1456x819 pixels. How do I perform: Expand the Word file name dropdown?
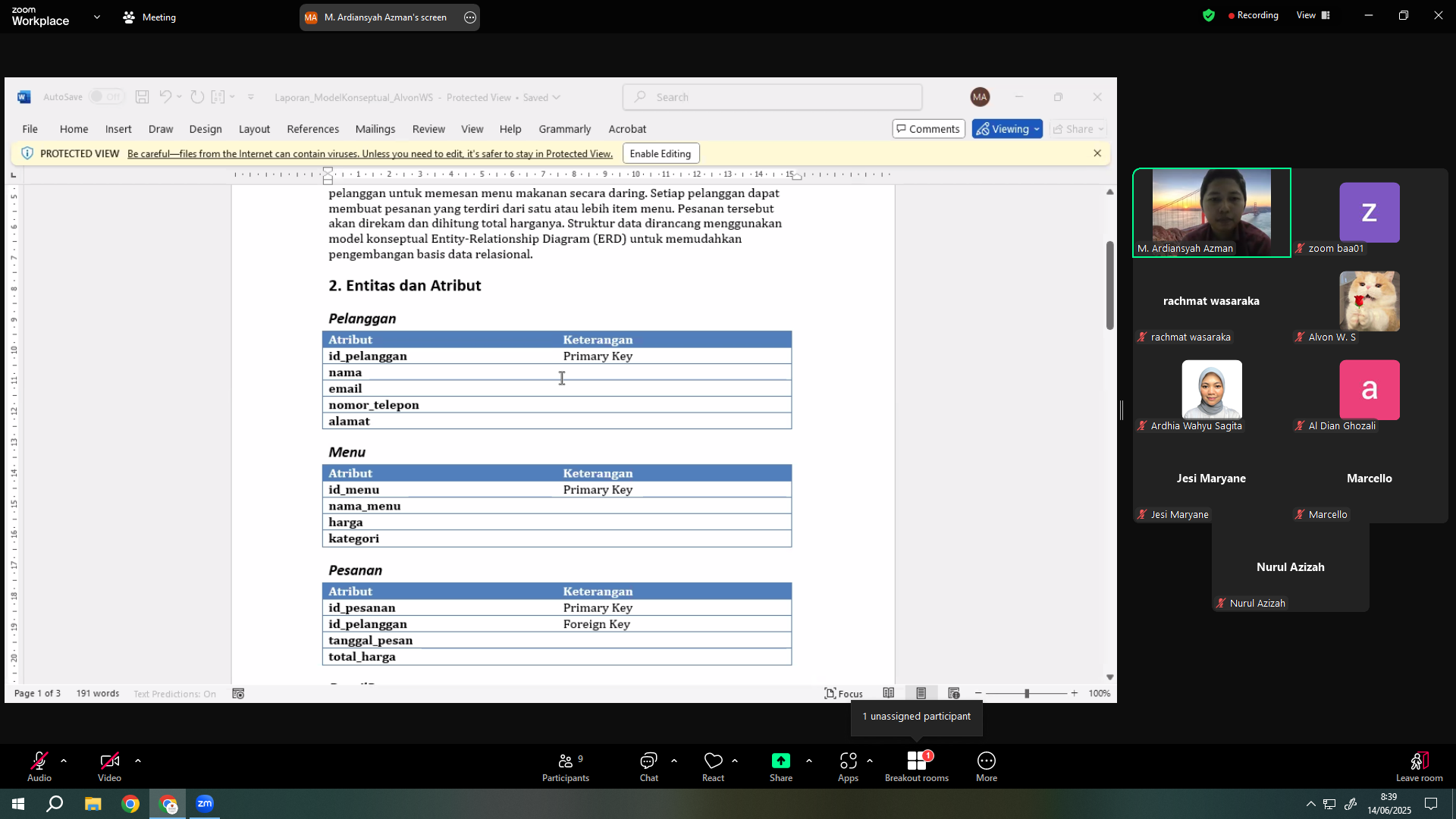(557, 98)
